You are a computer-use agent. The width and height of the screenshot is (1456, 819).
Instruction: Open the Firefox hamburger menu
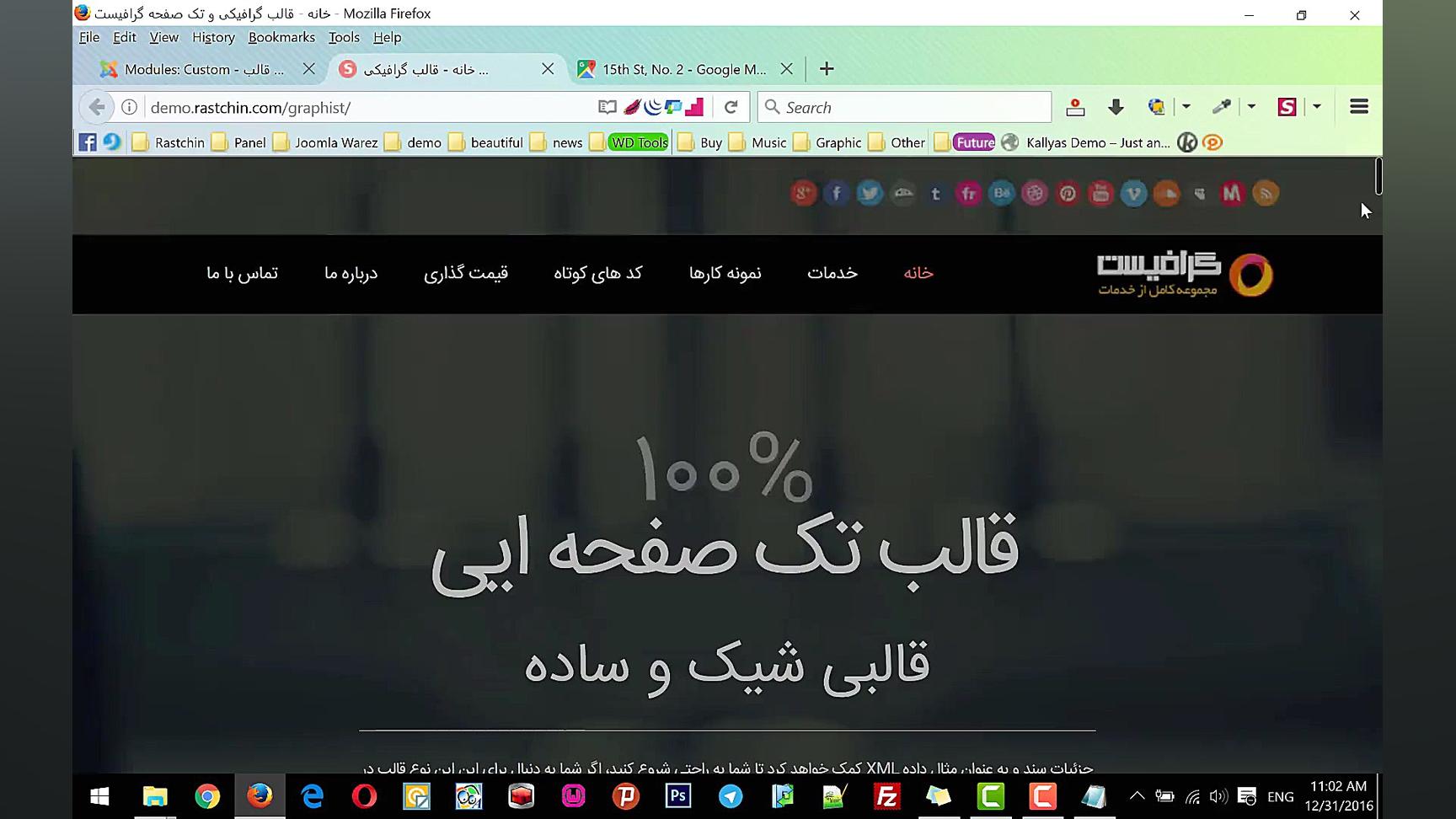[1359, 106]
